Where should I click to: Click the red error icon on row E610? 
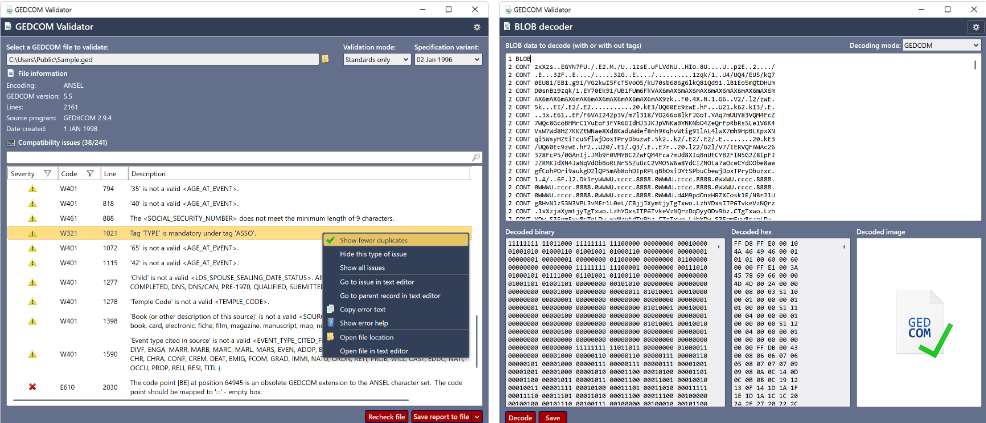point(32,386)
